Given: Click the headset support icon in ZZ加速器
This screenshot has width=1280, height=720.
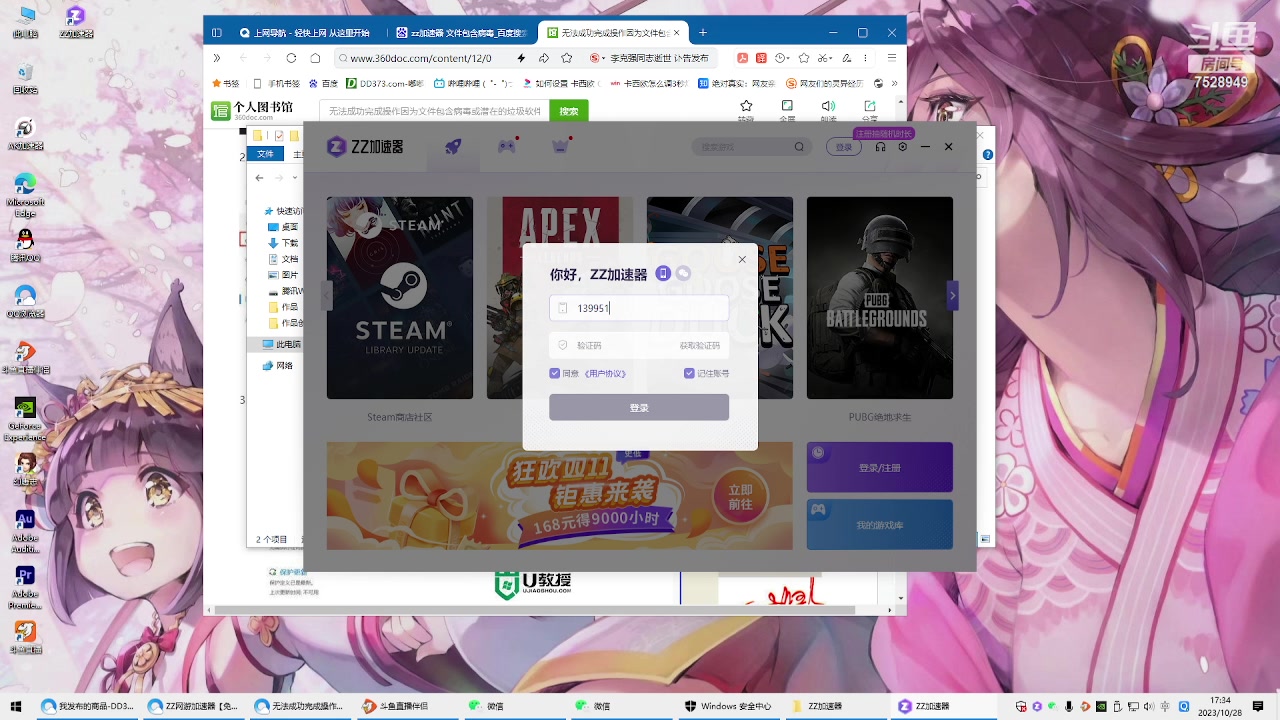Looking at the screenshot, I should point(880,147).
